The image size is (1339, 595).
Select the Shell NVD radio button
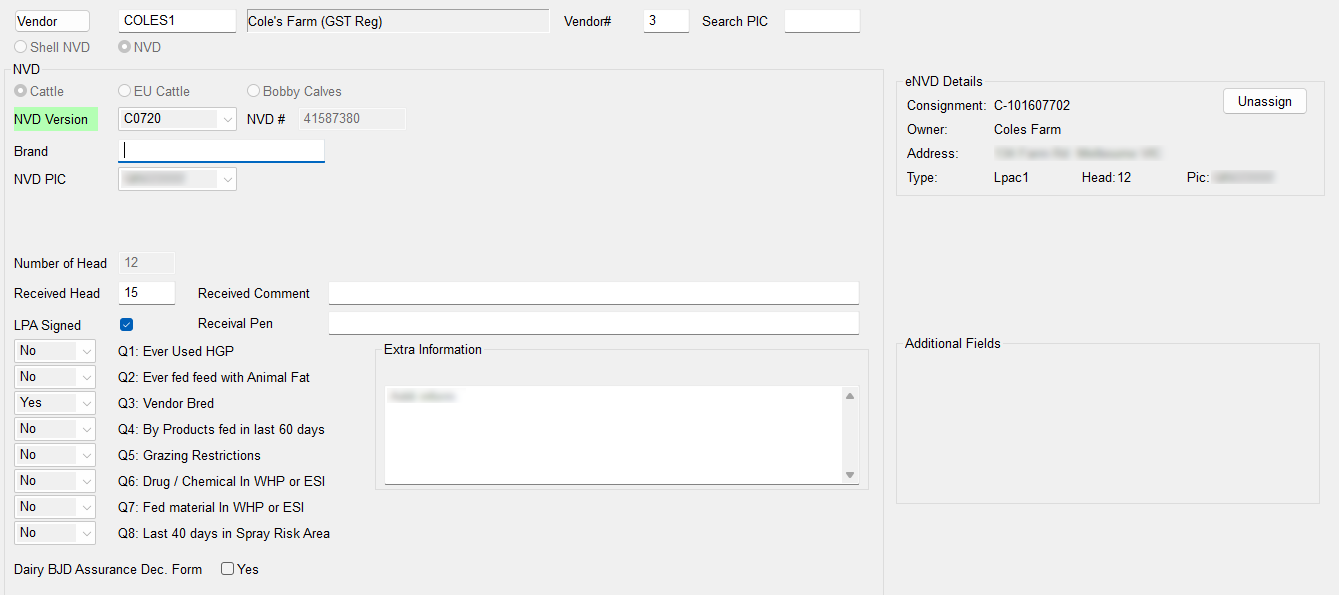point(21,47)
